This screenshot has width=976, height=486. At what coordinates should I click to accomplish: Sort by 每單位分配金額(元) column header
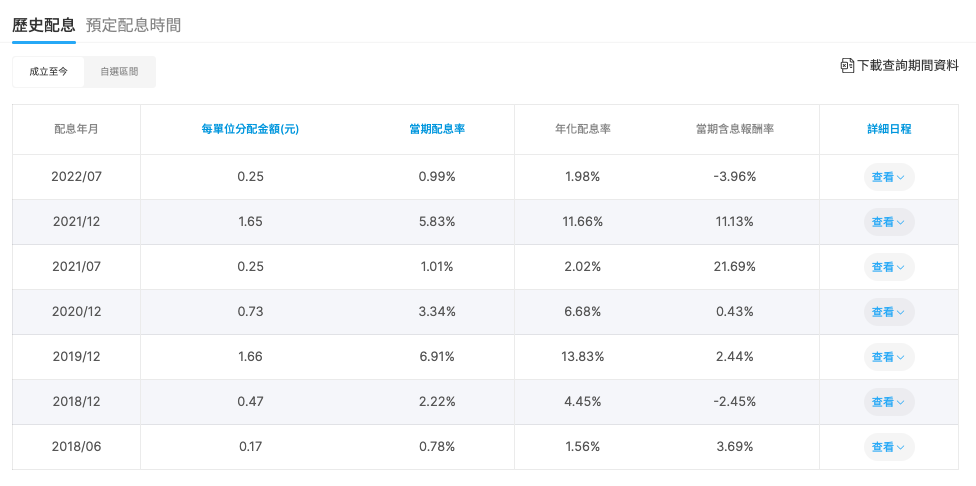250,129
